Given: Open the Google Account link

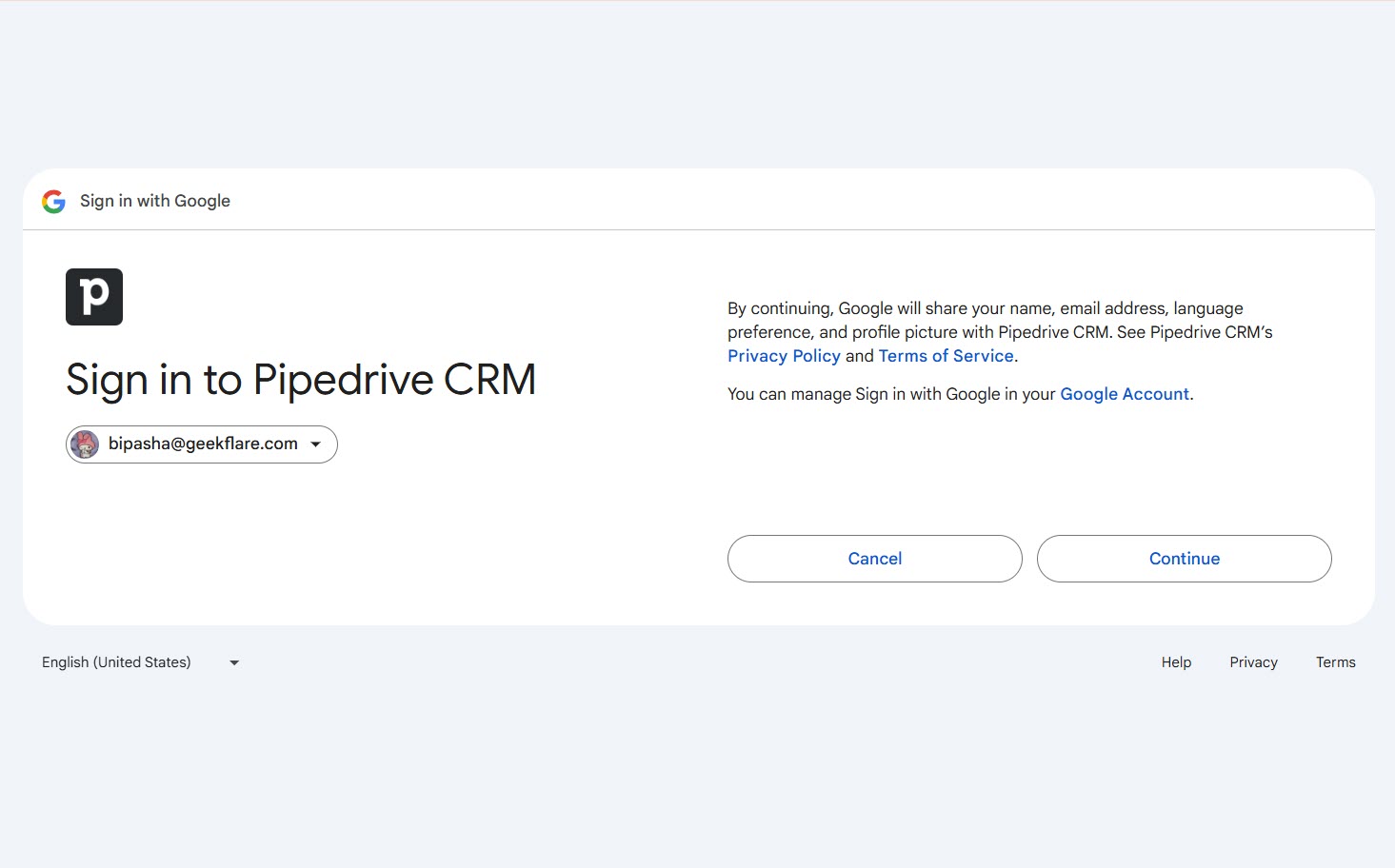Looking at the screenshot, I should coord(1125,394).
